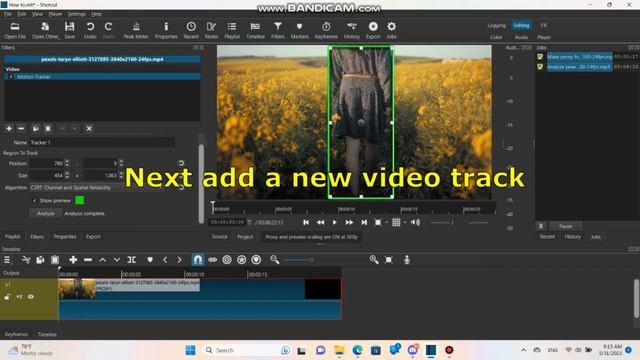Image resolution: width=640 pixels, height=360 pixels.
Task: Step the timecode spinner
Action: pyautogui.click(x=249, y=222)
